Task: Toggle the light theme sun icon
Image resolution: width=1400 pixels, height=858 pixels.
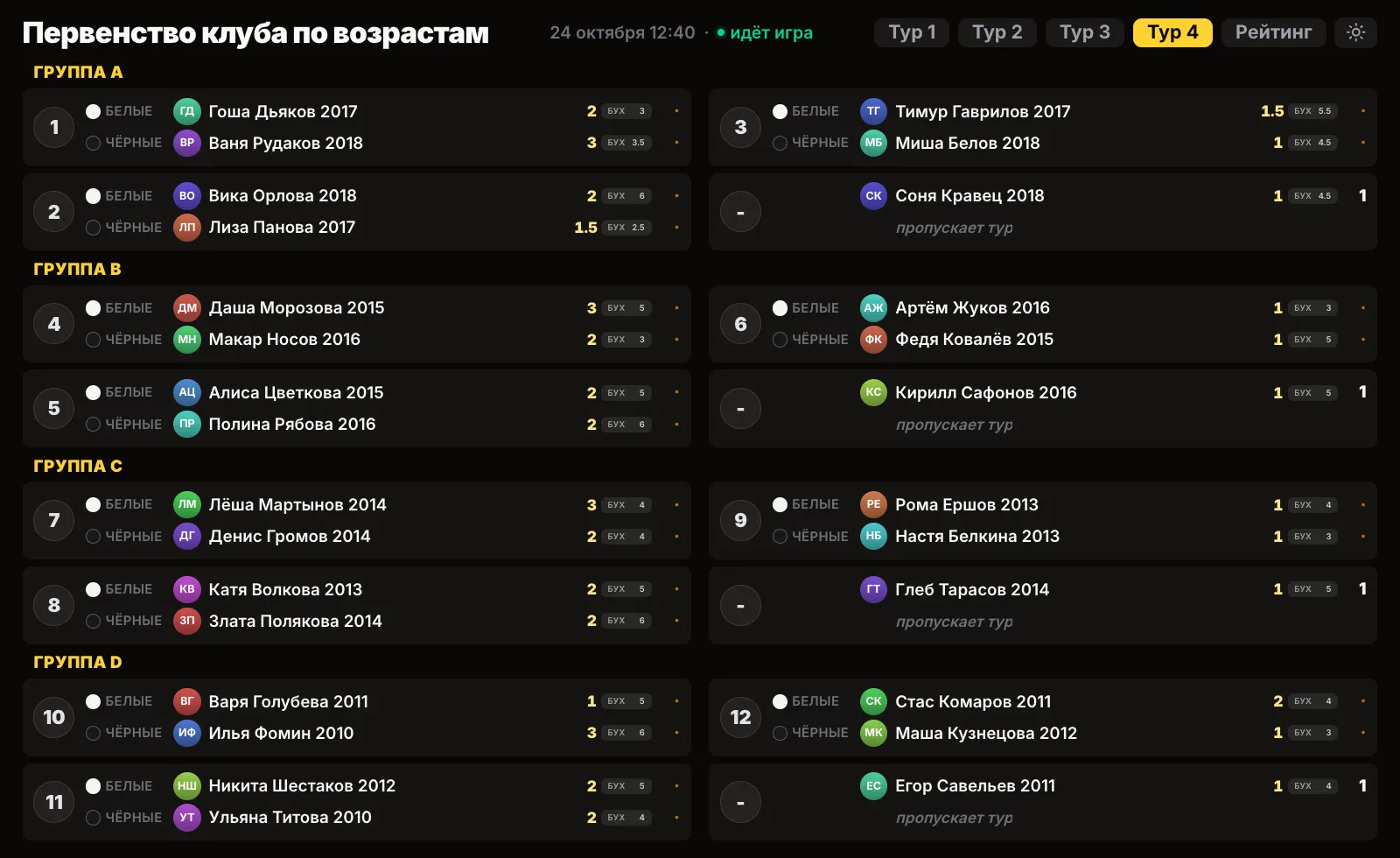Action: point(1355,32)
